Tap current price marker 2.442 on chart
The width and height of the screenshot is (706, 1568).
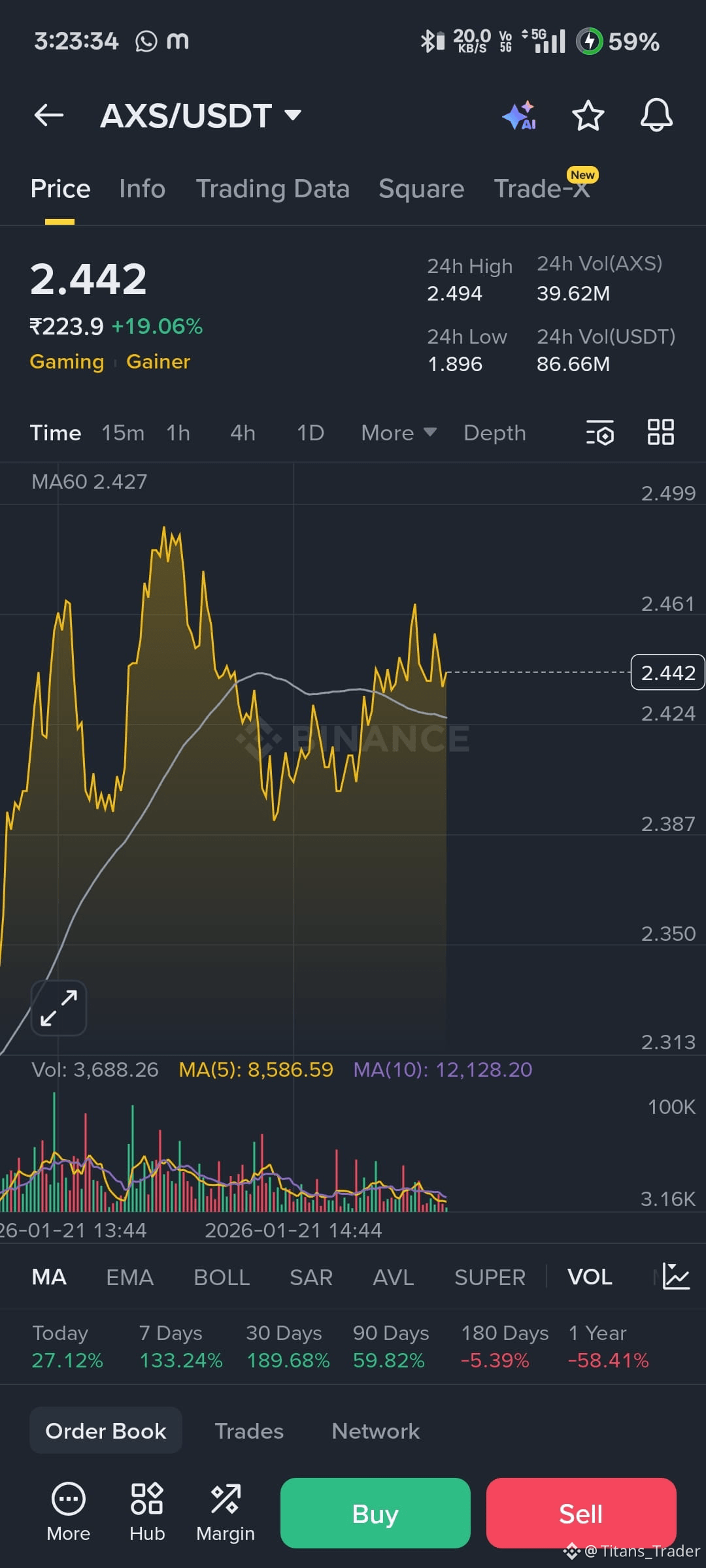coord(667,672)
